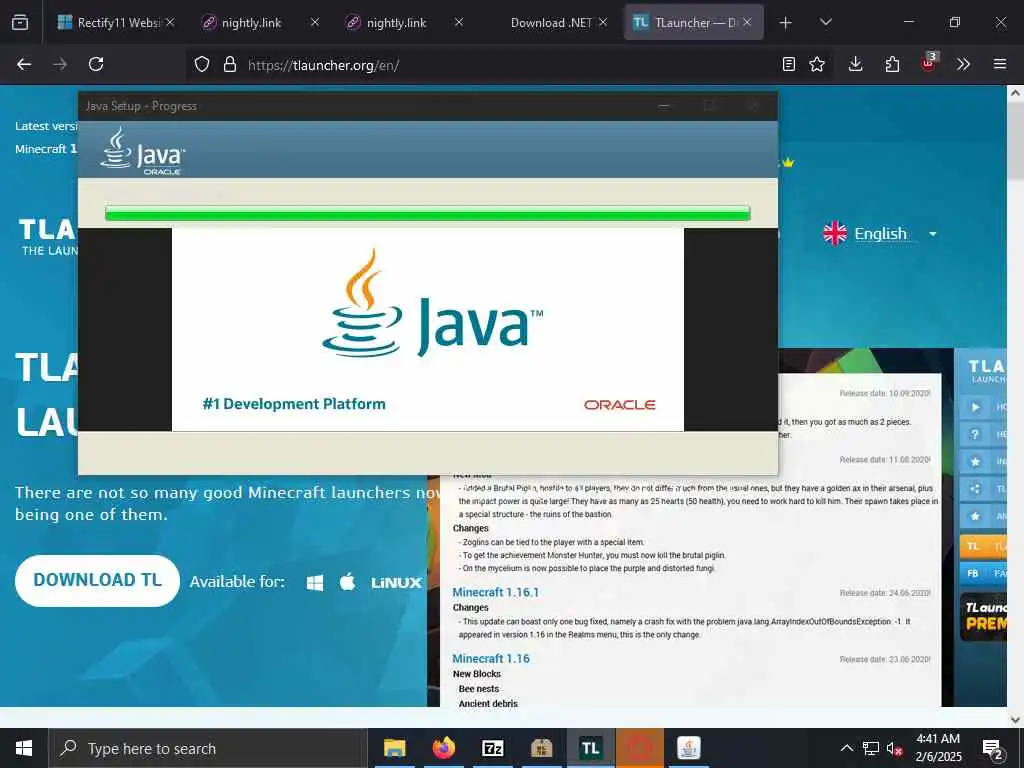
Task: Expand the list all tabs dropdown
Action: pyautogui.click(x=825, y=22)
